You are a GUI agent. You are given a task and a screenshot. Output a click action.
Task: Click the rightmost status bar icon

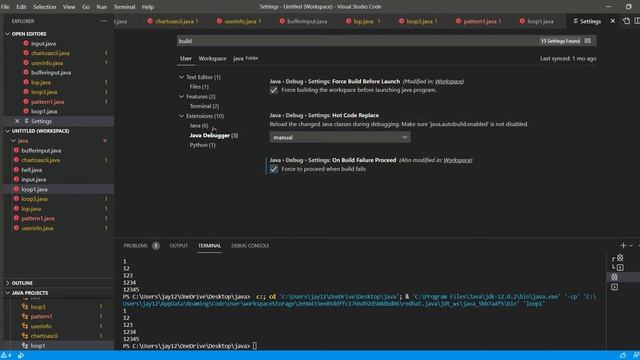pos(636,356)
